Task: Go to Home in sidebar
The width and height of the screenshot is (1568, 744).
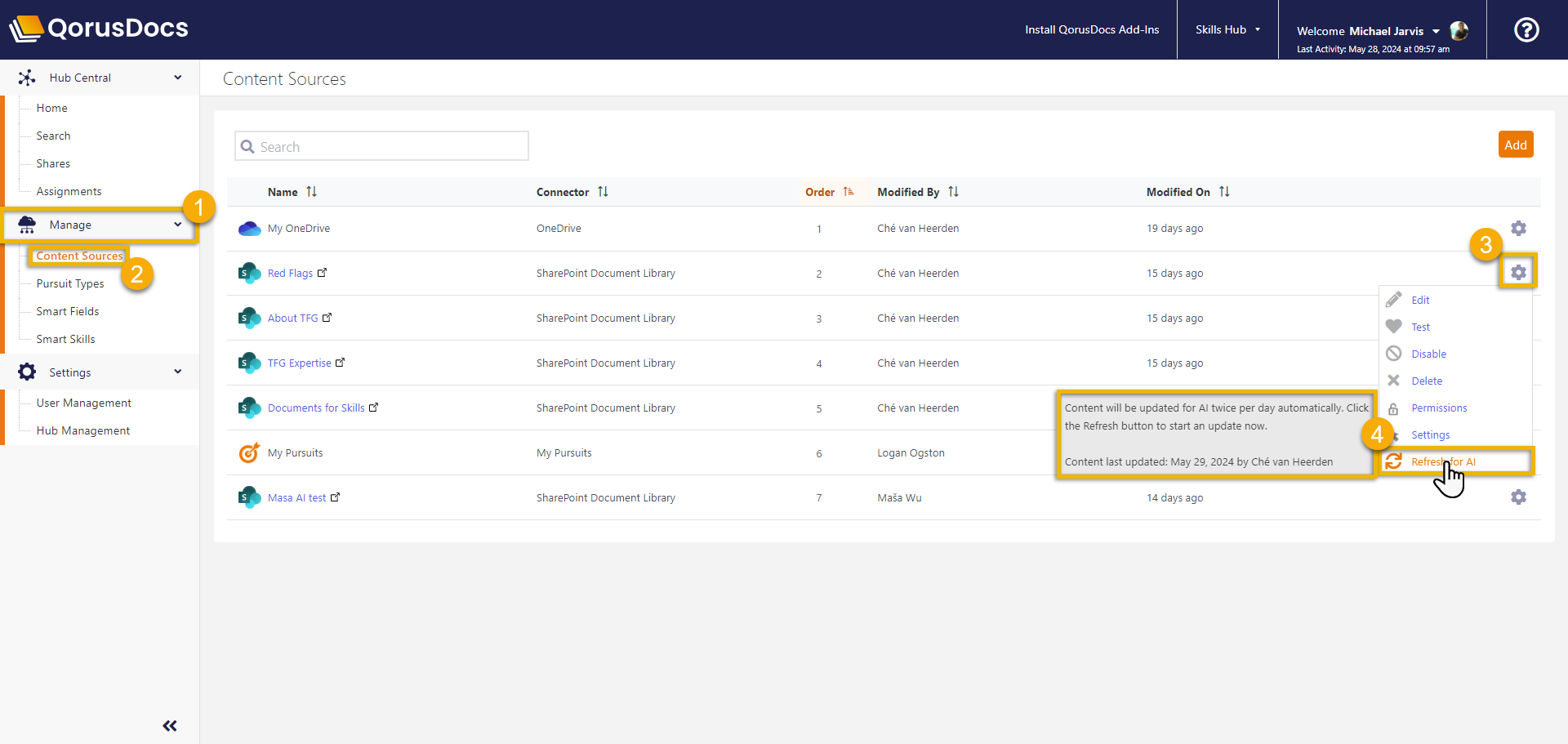Action: pos(52,108)
